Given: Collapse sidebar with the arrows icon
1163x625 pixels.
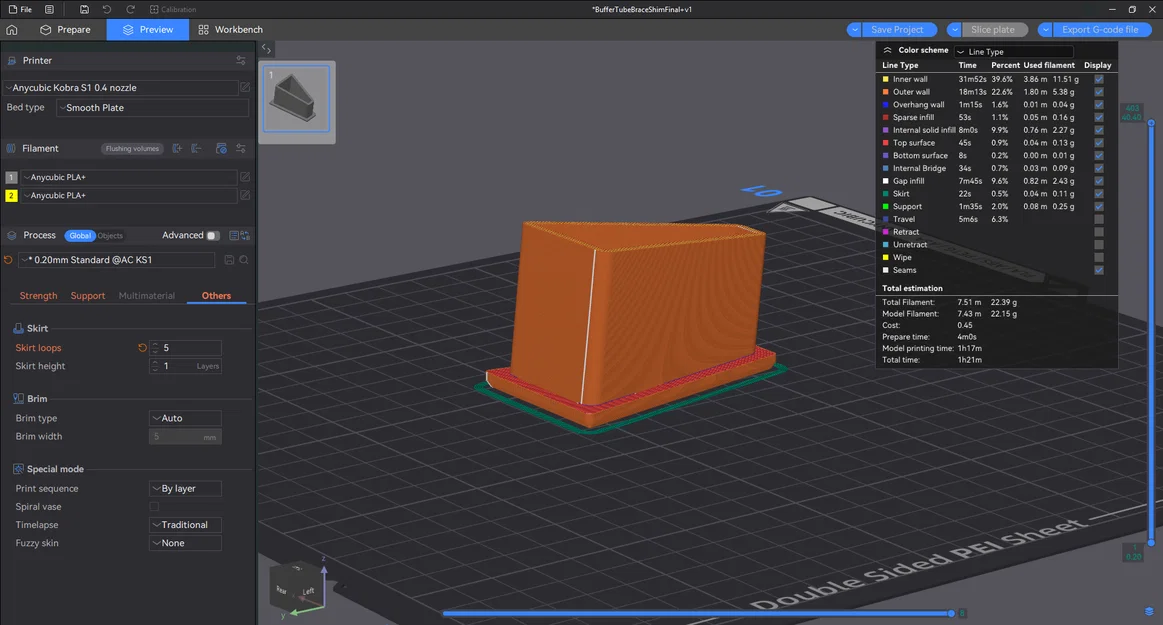Looking at the screenshot, I should [266, 49].
